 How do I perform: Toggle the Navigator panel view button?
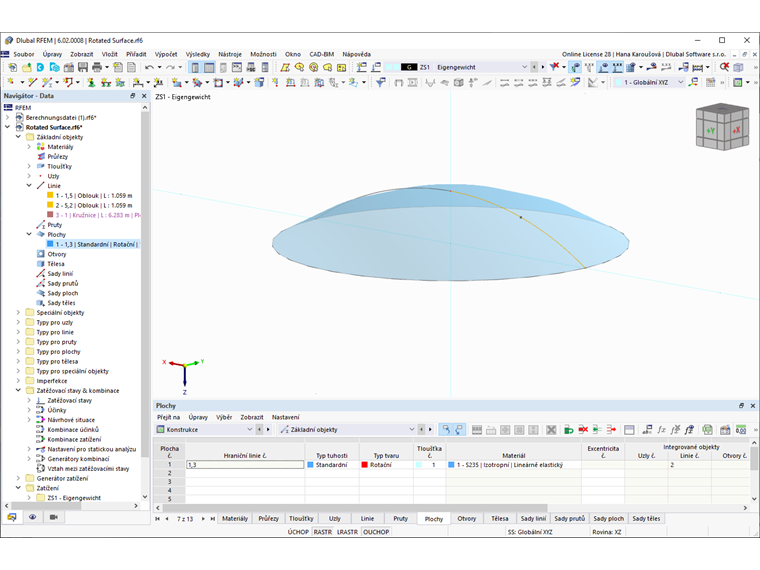(195, 67)
